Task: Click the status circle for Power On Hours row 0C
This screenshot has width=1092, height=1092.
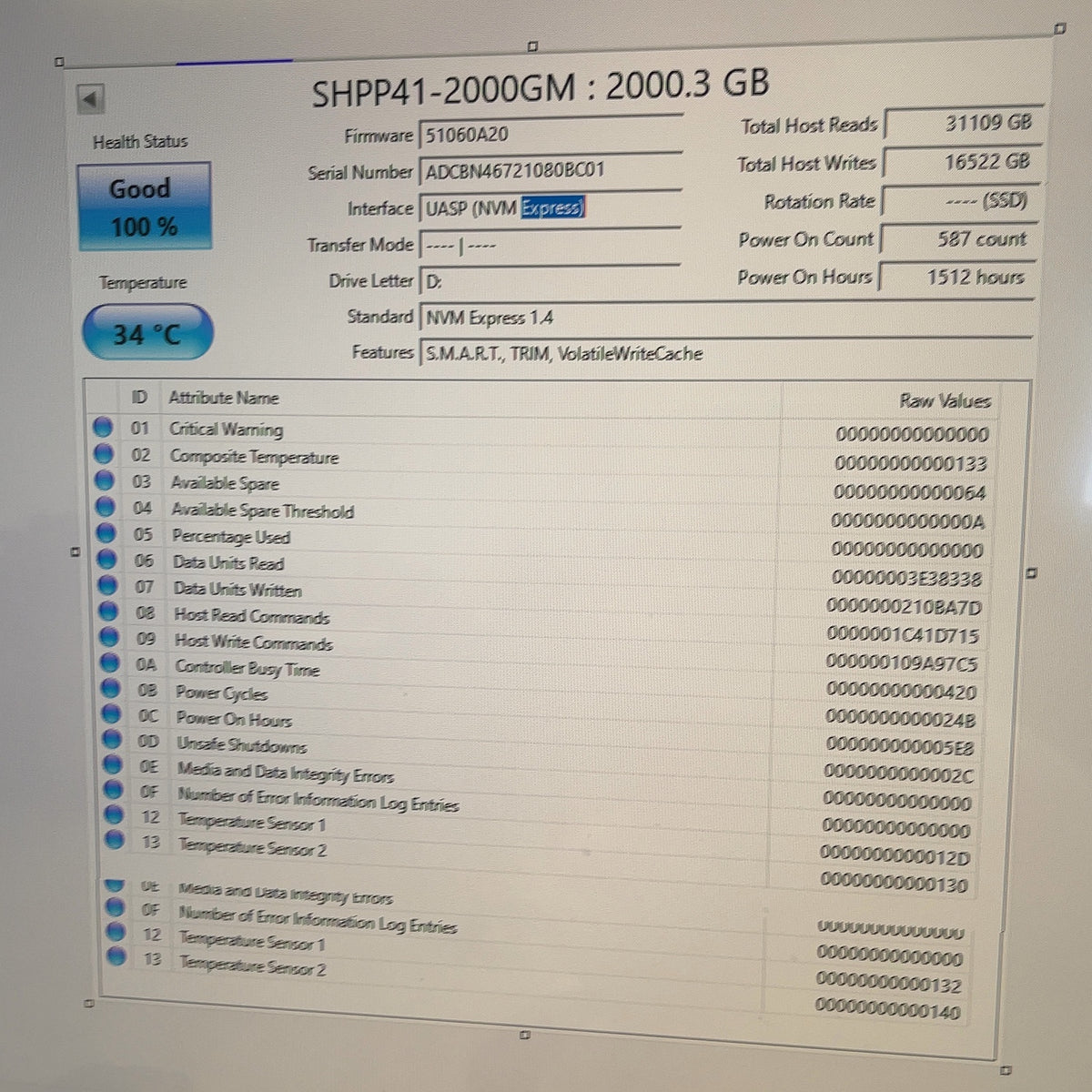Action: [x=111, y=713]
